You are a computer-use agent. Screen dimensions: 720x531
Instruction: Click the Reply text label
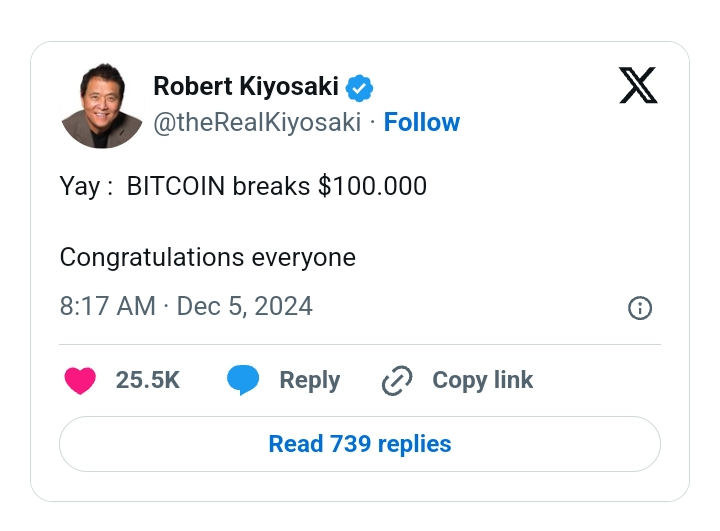[310, 381]
